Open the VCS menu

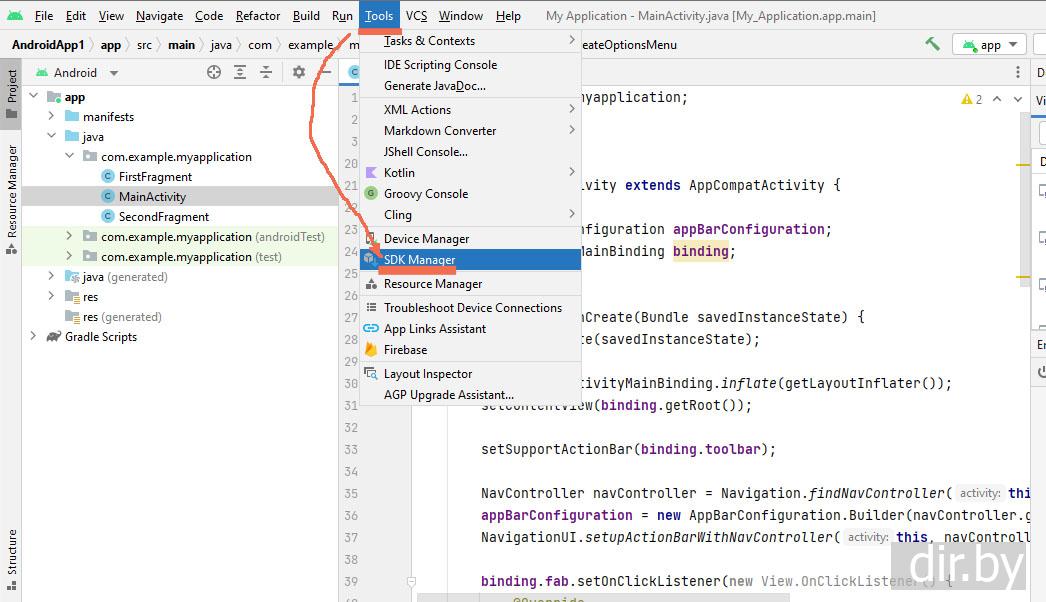(416, 16)
